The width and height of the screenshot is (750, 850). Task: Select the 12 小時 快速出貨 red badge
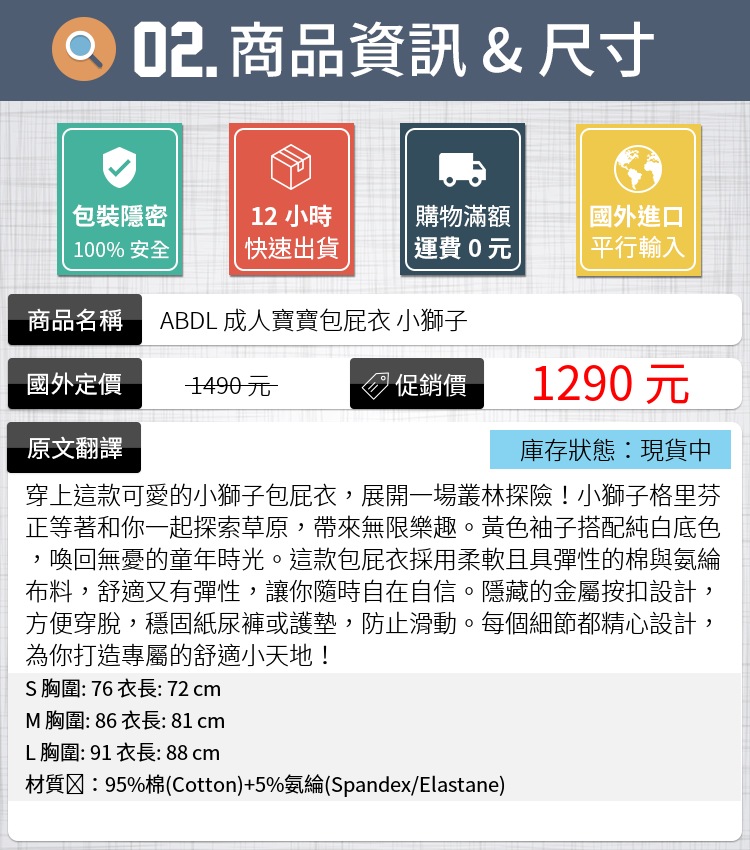292,199
